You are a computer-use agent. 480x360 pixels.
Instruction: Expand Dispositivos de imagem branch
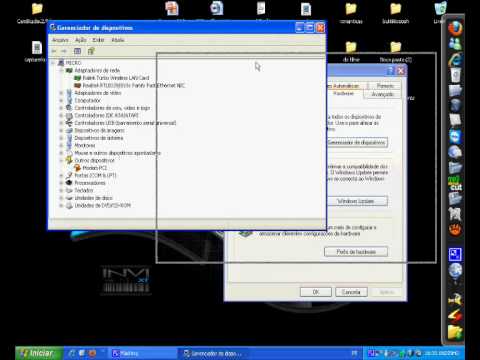pyautogui.click(x=61, y=130)
